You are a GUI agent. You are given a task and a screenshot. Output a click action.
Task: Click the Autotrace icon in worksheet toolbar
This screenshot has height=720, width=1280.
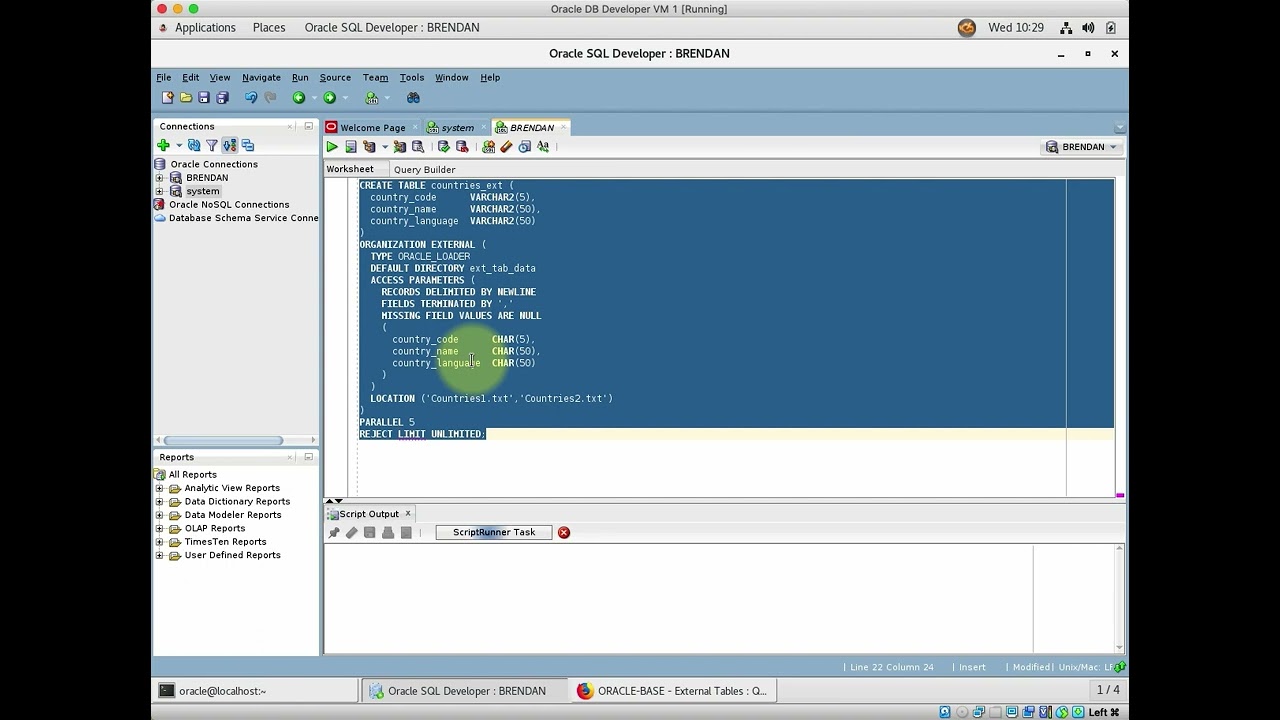pos(399,147)
